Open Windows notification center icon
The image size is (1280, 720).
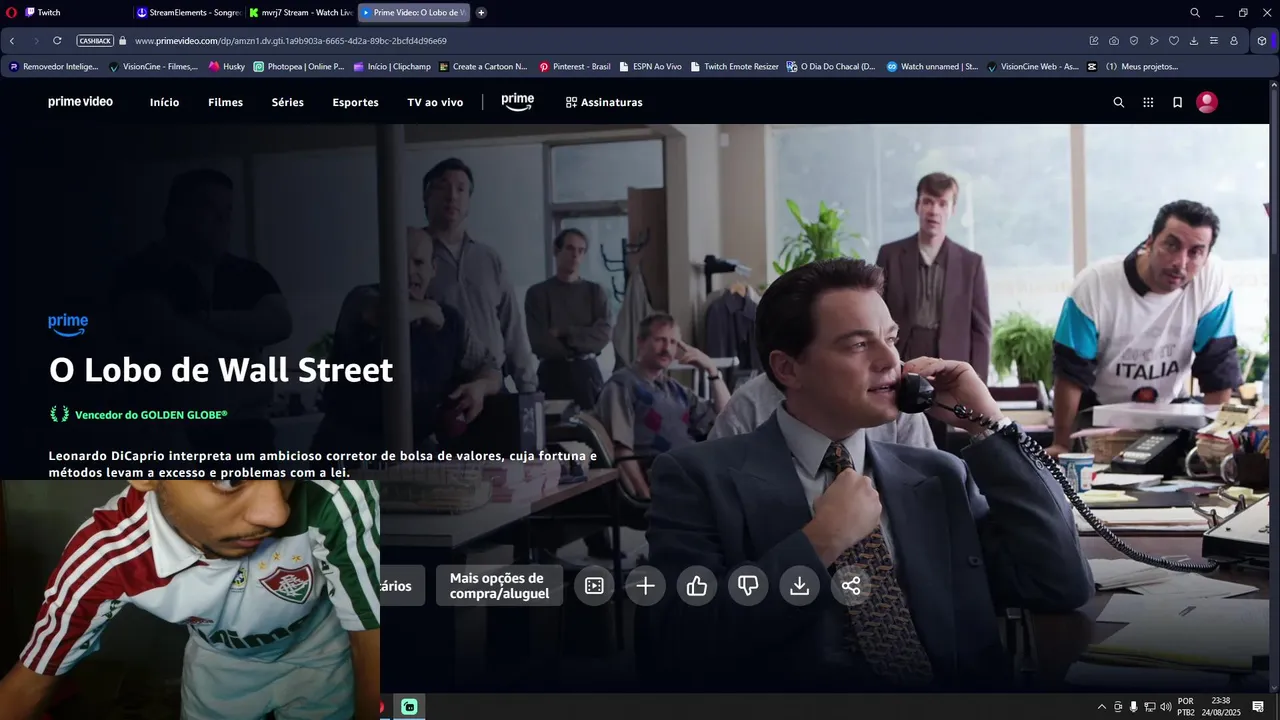[1258, 707]
